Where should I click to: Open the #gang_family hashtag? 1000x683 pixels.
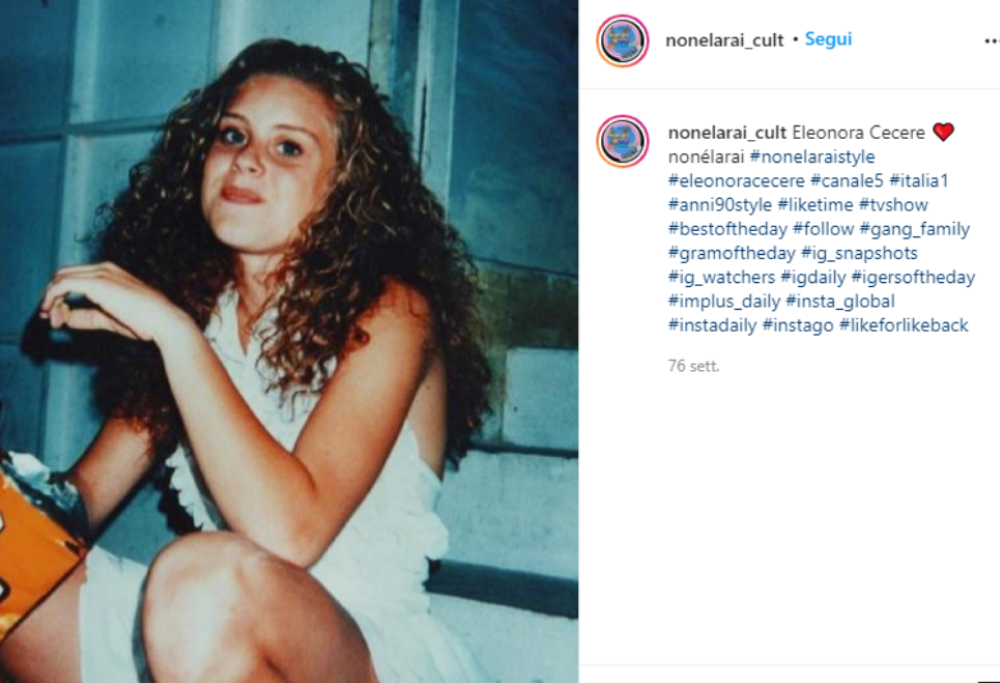[914, 229]
